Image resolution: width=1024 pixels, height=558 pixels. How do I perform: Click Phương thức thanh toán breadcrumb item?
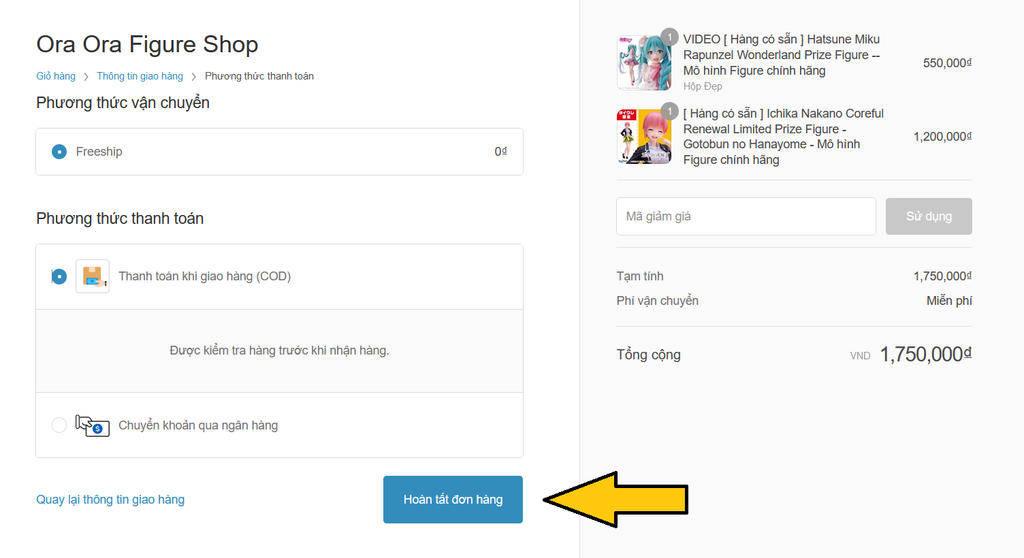[x=259, y=76]
